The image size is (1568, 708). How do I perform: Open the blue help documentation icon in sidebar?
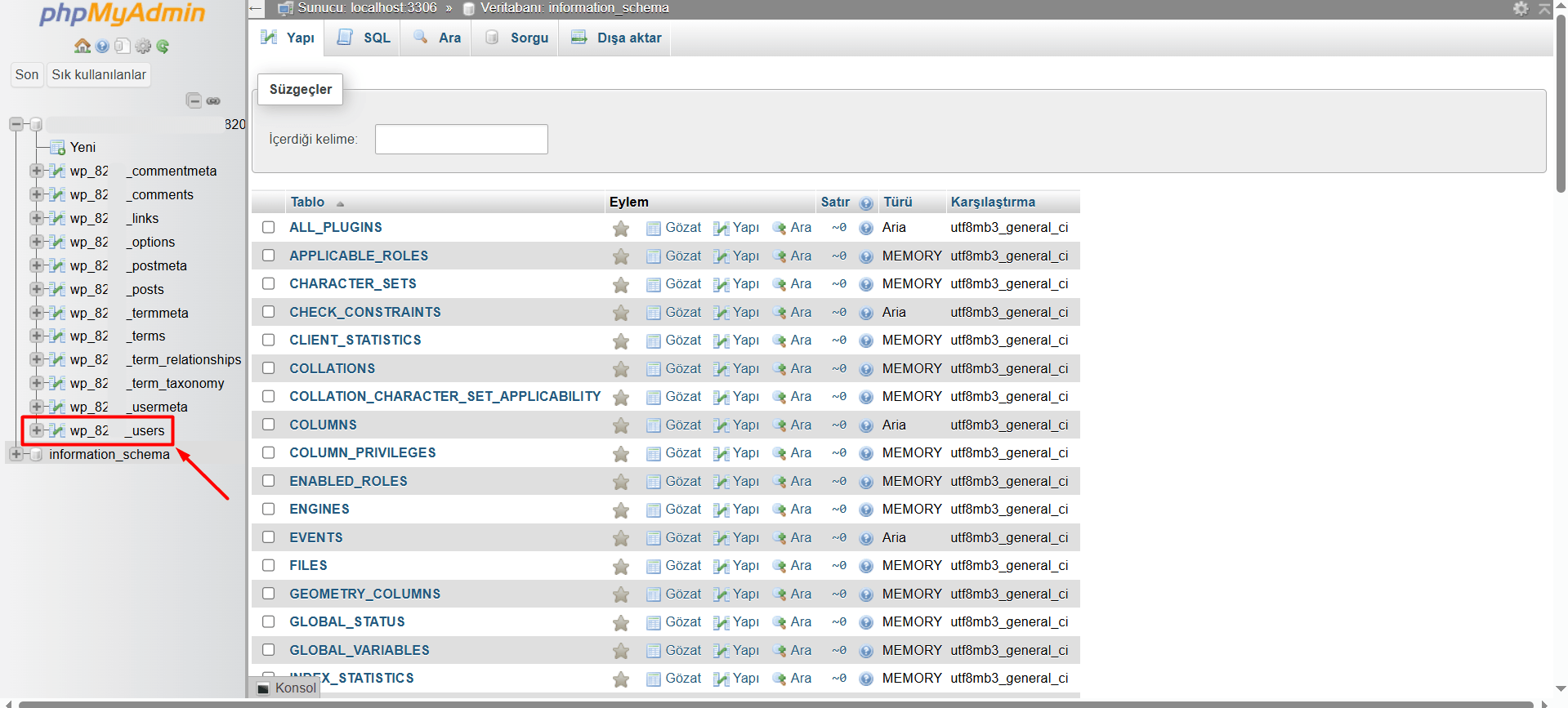[x=102, y=47]
